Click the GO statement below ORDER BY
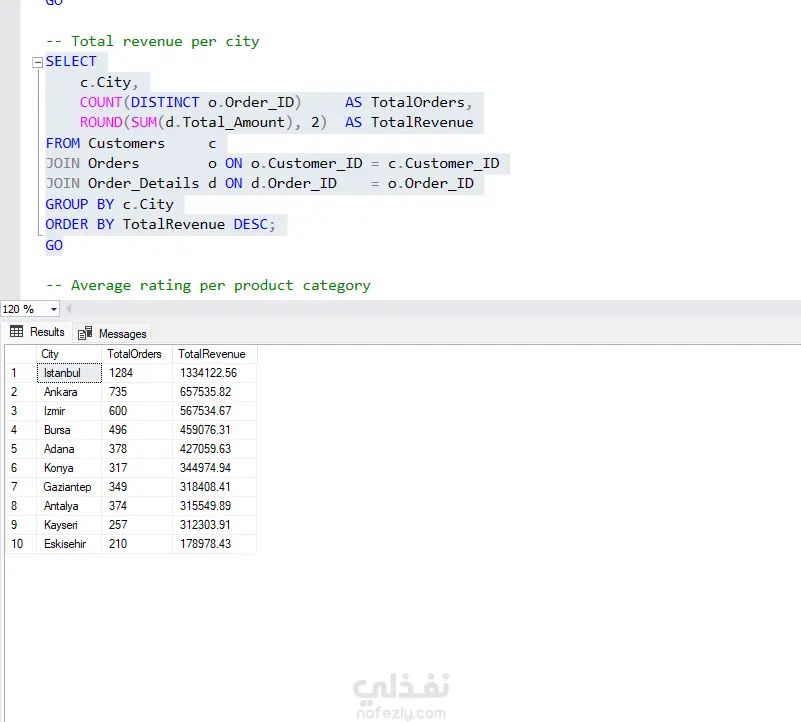 tap(54, 245)
